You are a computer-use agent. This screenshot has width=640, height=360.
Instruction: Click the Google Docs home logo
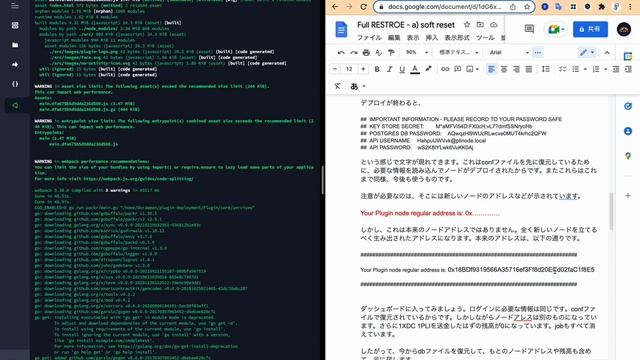point(341,29)
